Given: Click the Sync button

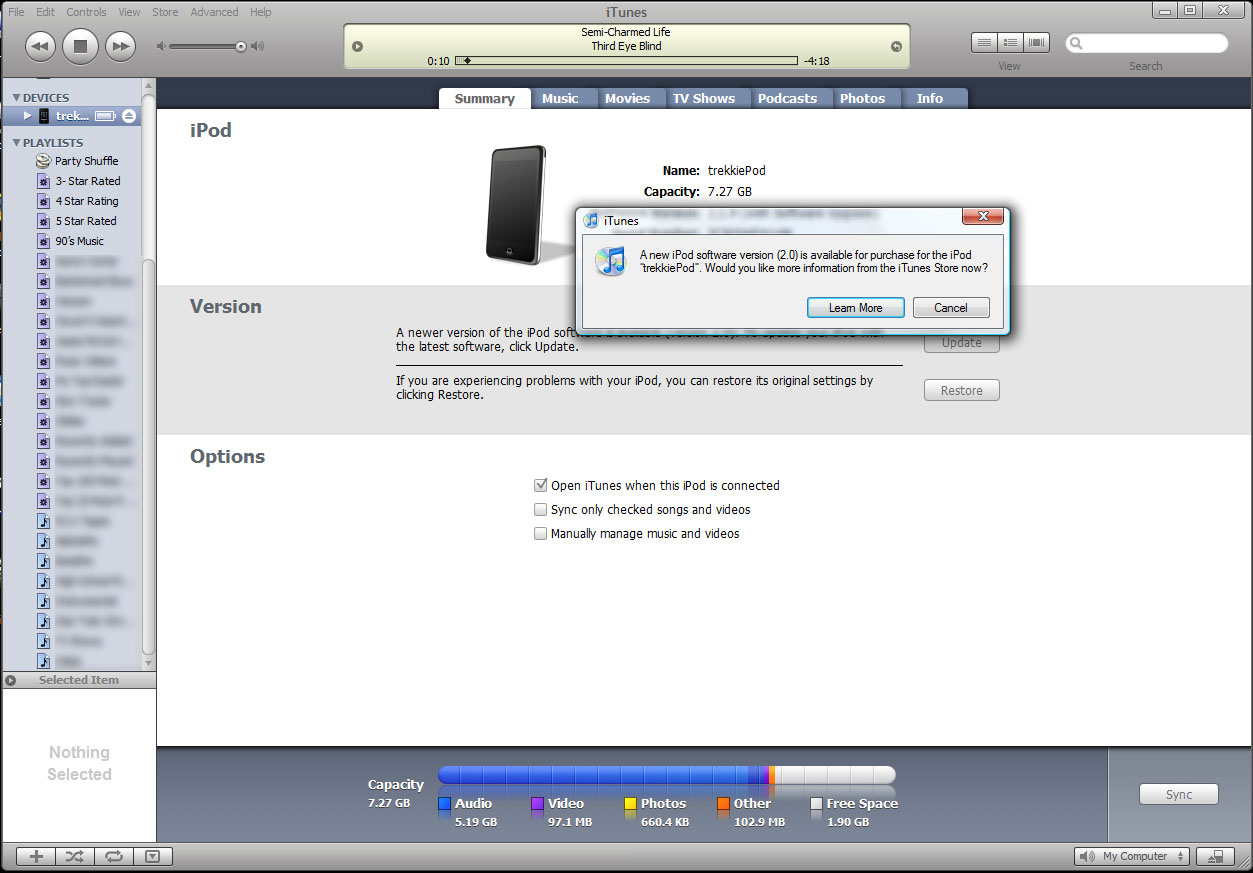Looking at the screenshot, I should [x=1179, y=795].
